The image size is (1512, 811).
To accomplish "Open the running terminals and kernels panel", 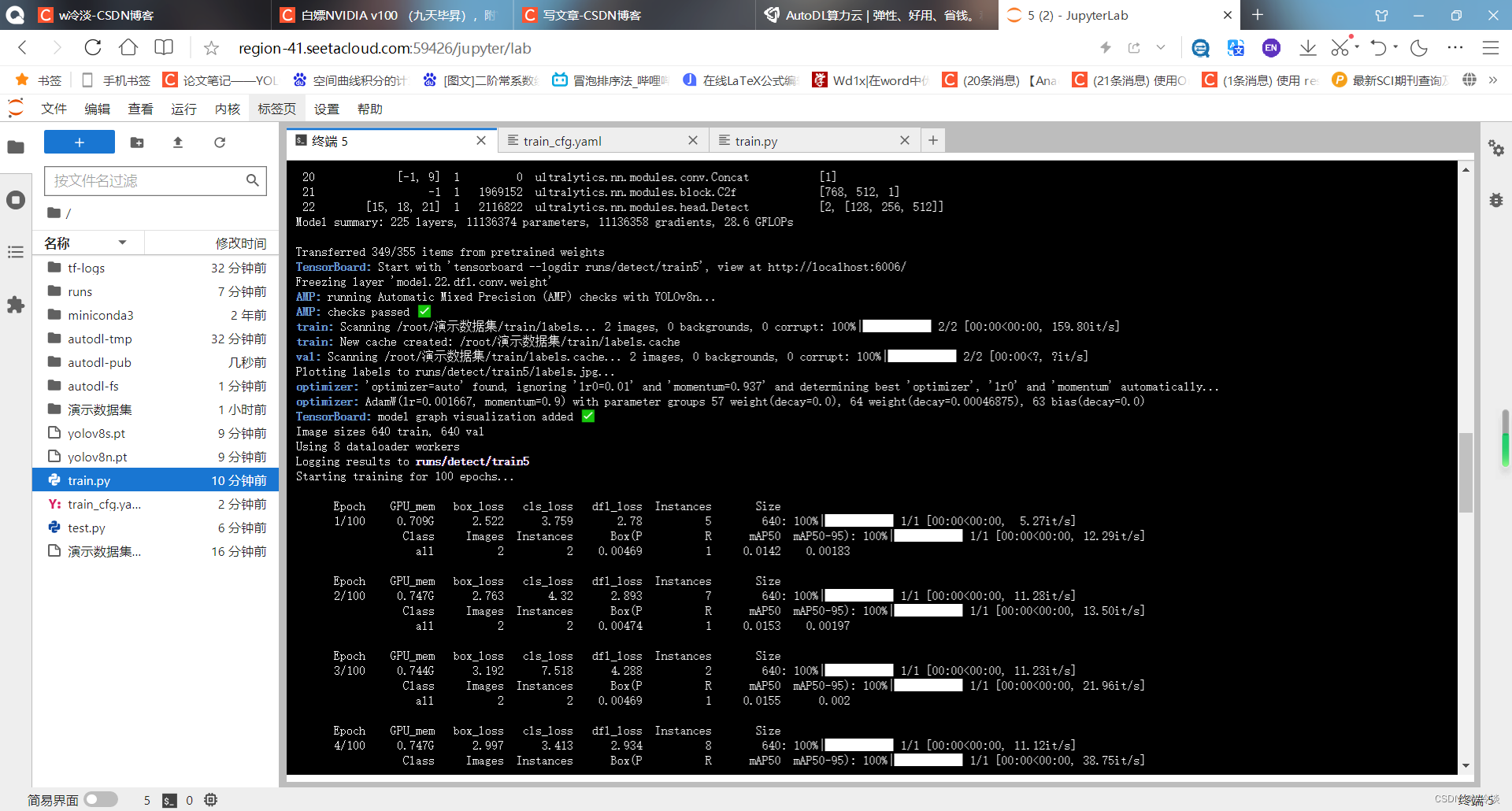I will tap(16, 200).
